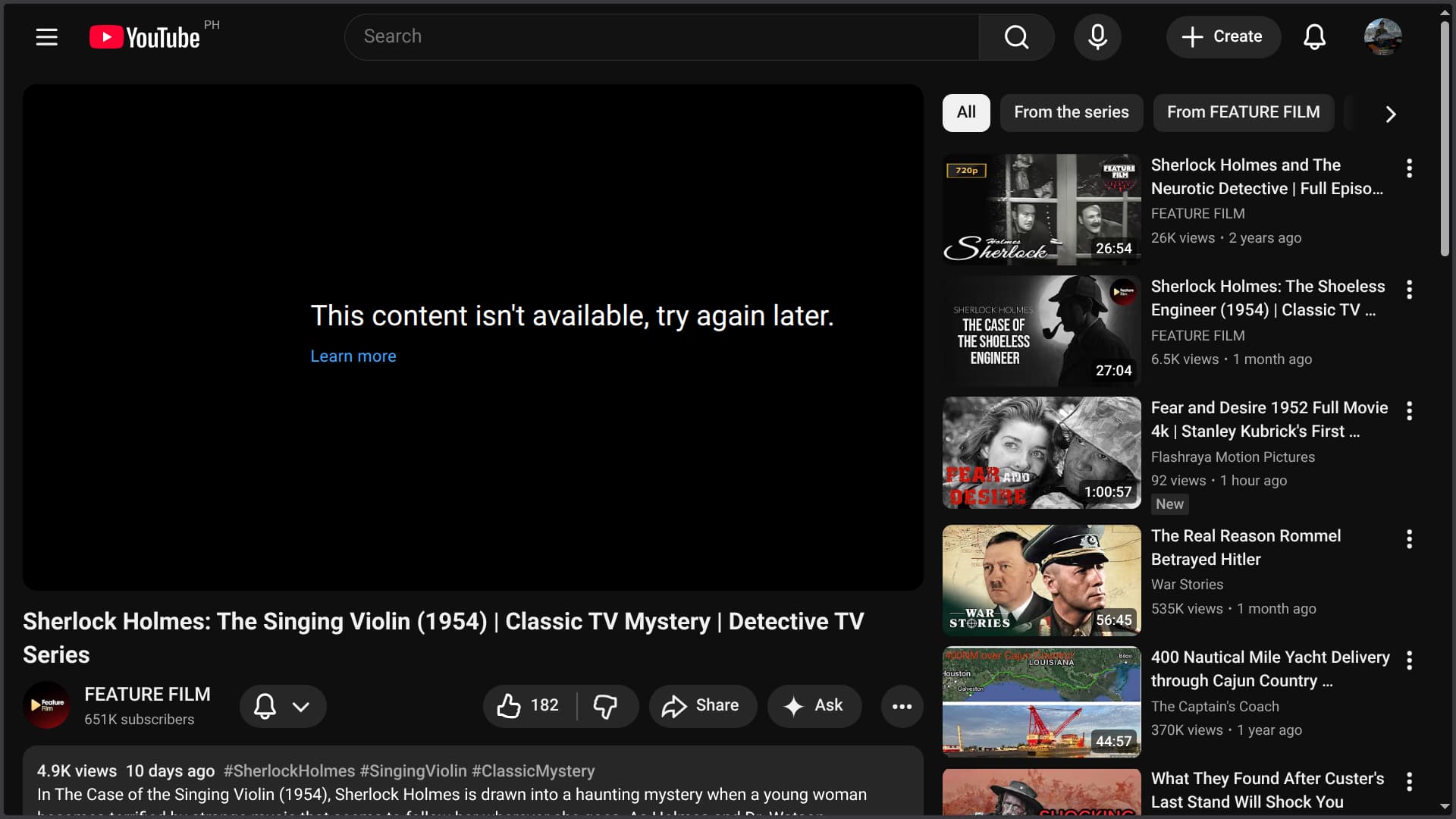Start voice search with microphone icon
This screenshot has height=819, width=1456.
tap(1097, 36)
